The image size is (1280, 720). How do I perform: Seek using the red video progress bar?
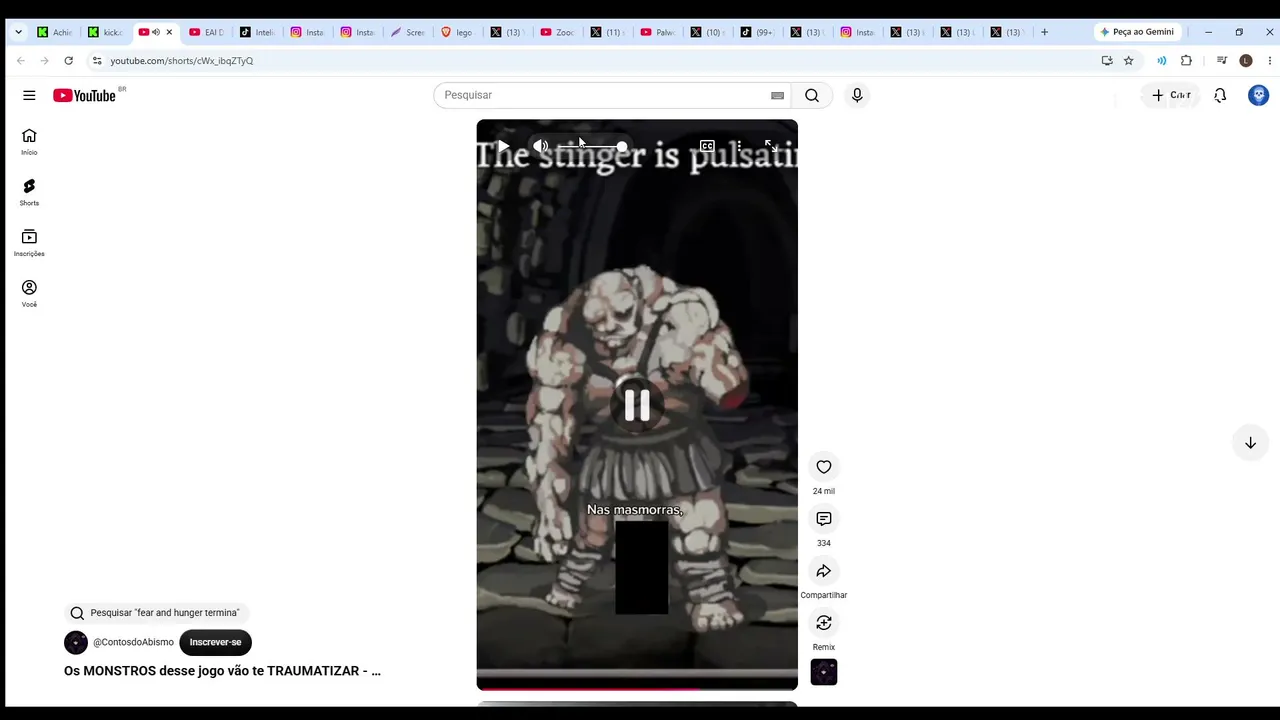pyautogui.click(x=637, y=688)
